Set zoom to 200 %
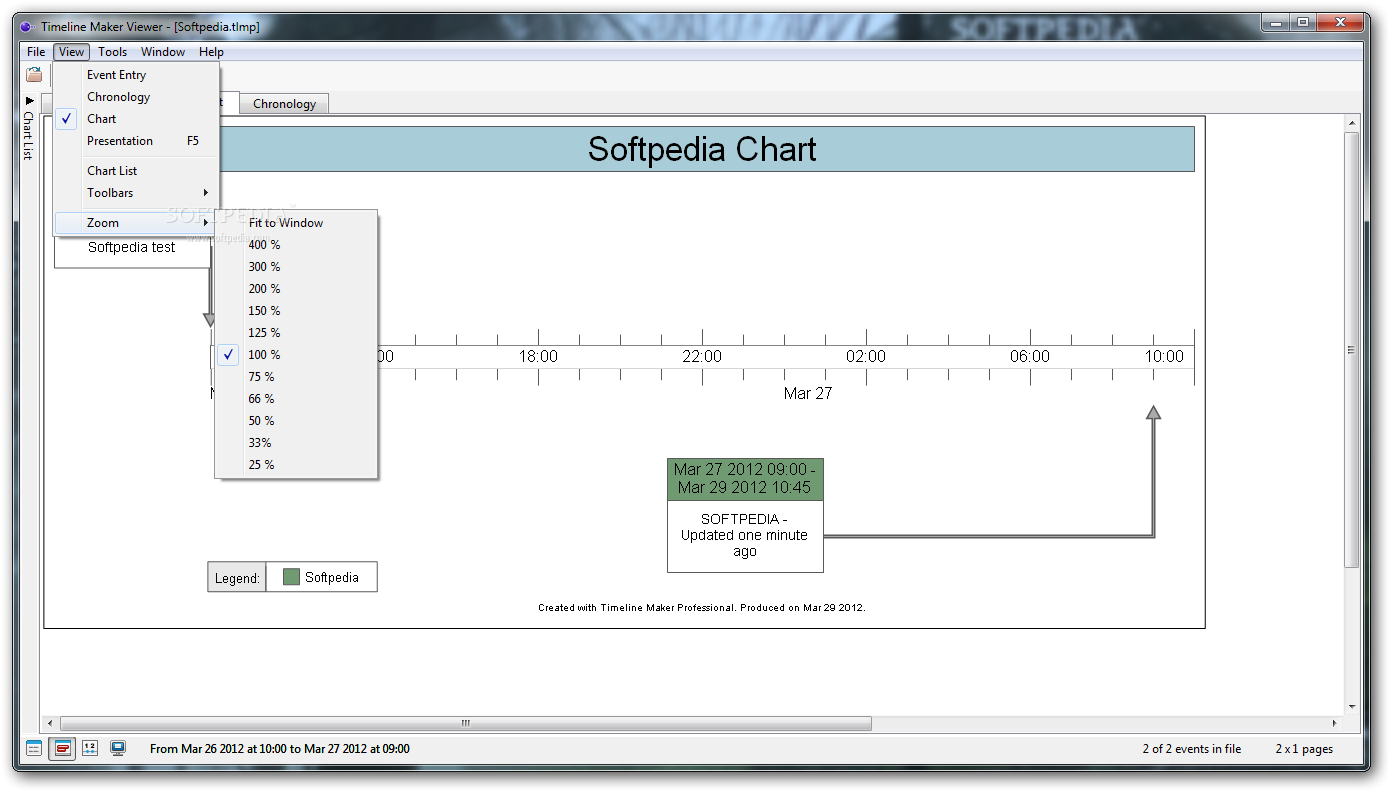Viewport: 1391px width, 792px height. (297, 289)
